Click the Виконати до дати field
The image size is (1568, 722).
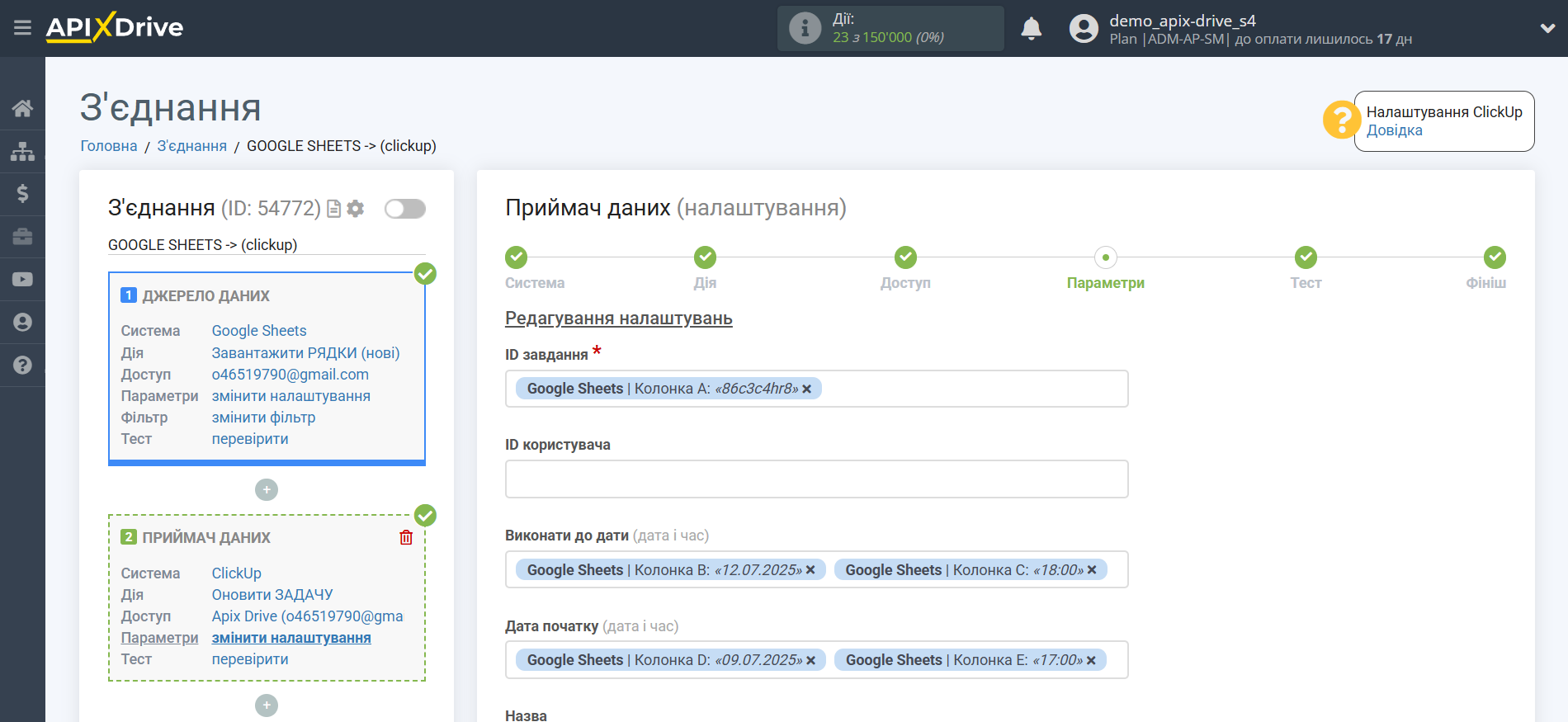click(816, 570)
